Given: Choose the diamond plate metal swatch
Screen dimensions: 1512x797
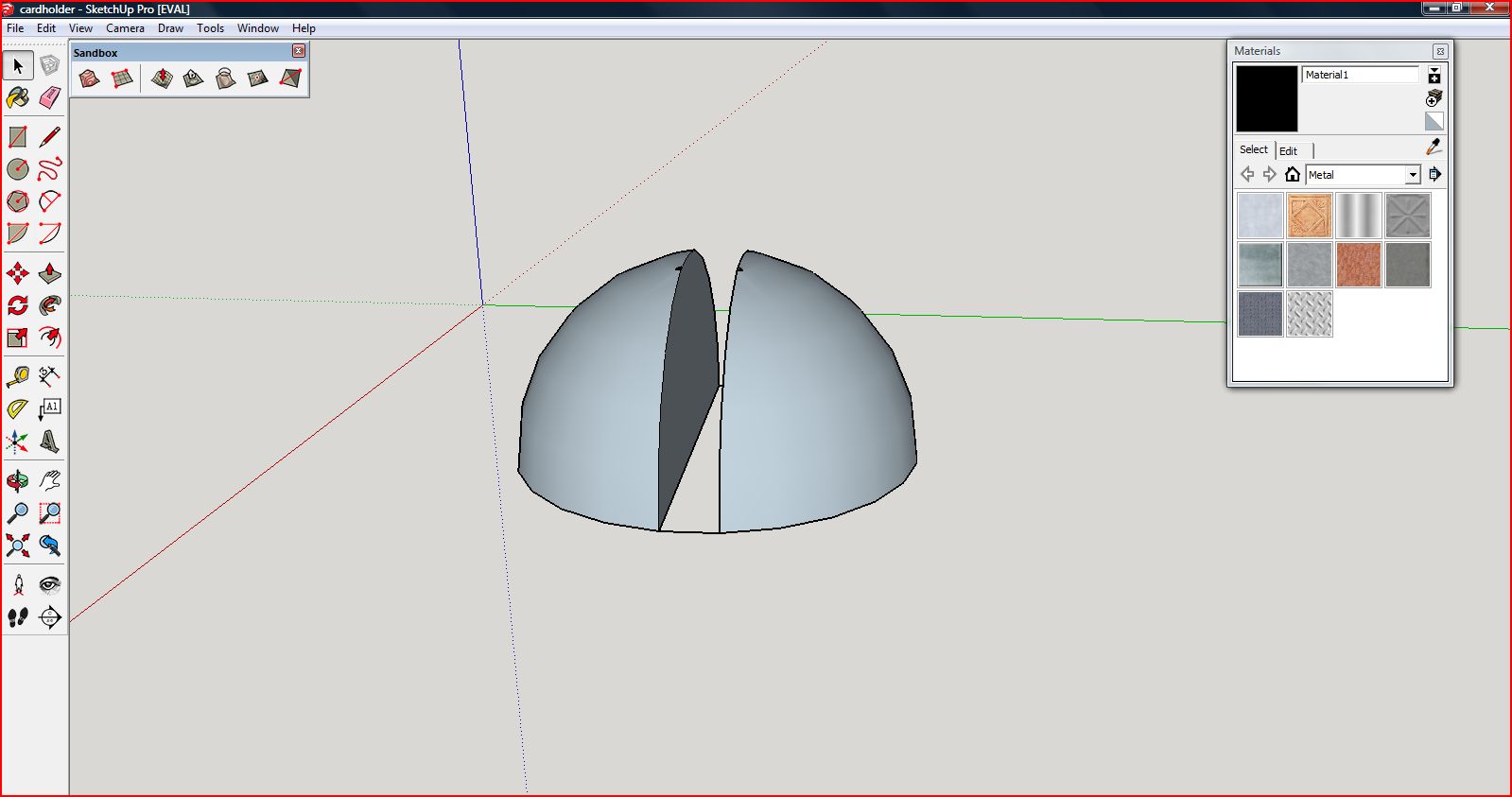Looking at the screenshot, I should click(1310, 314).
